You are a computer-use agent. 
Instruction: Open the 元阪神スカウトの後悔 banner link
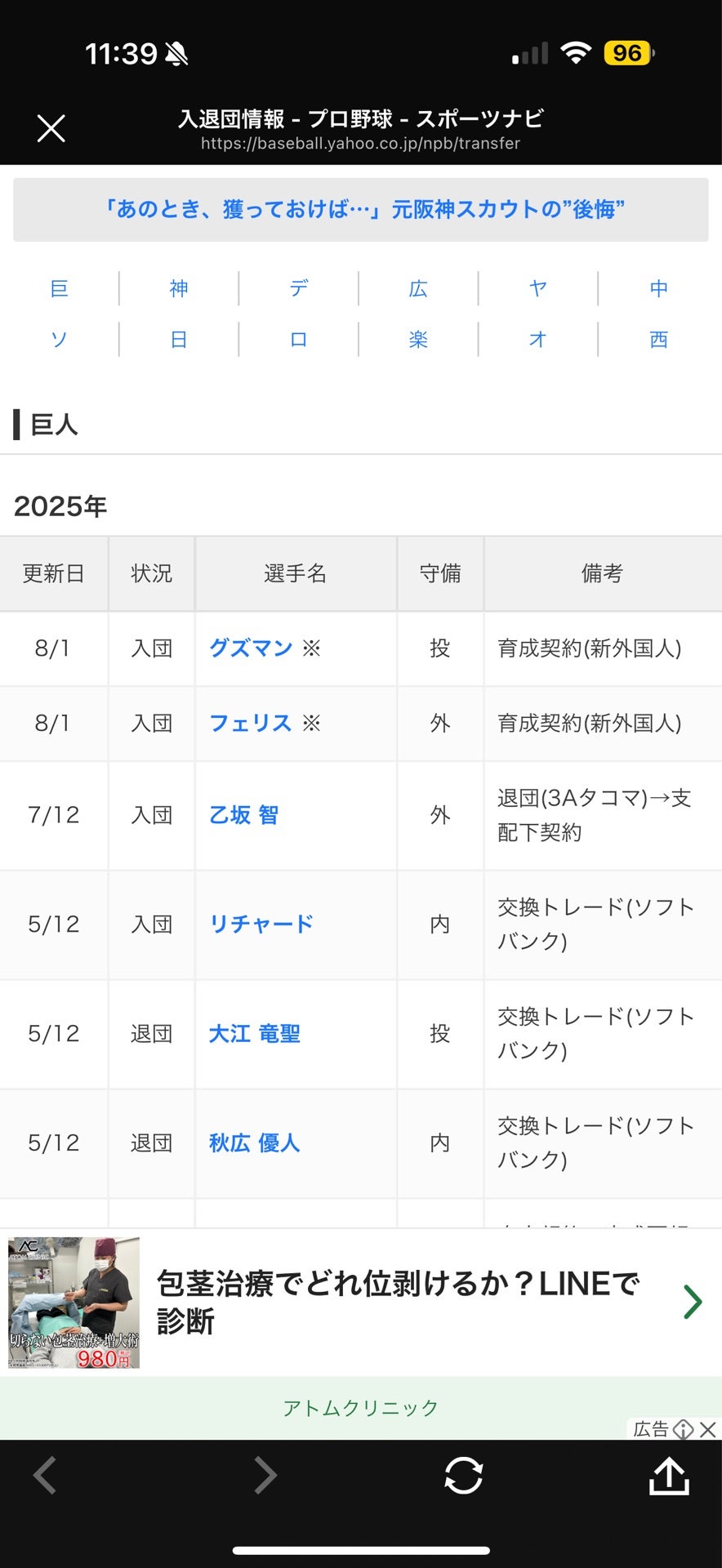click(361, 210)
